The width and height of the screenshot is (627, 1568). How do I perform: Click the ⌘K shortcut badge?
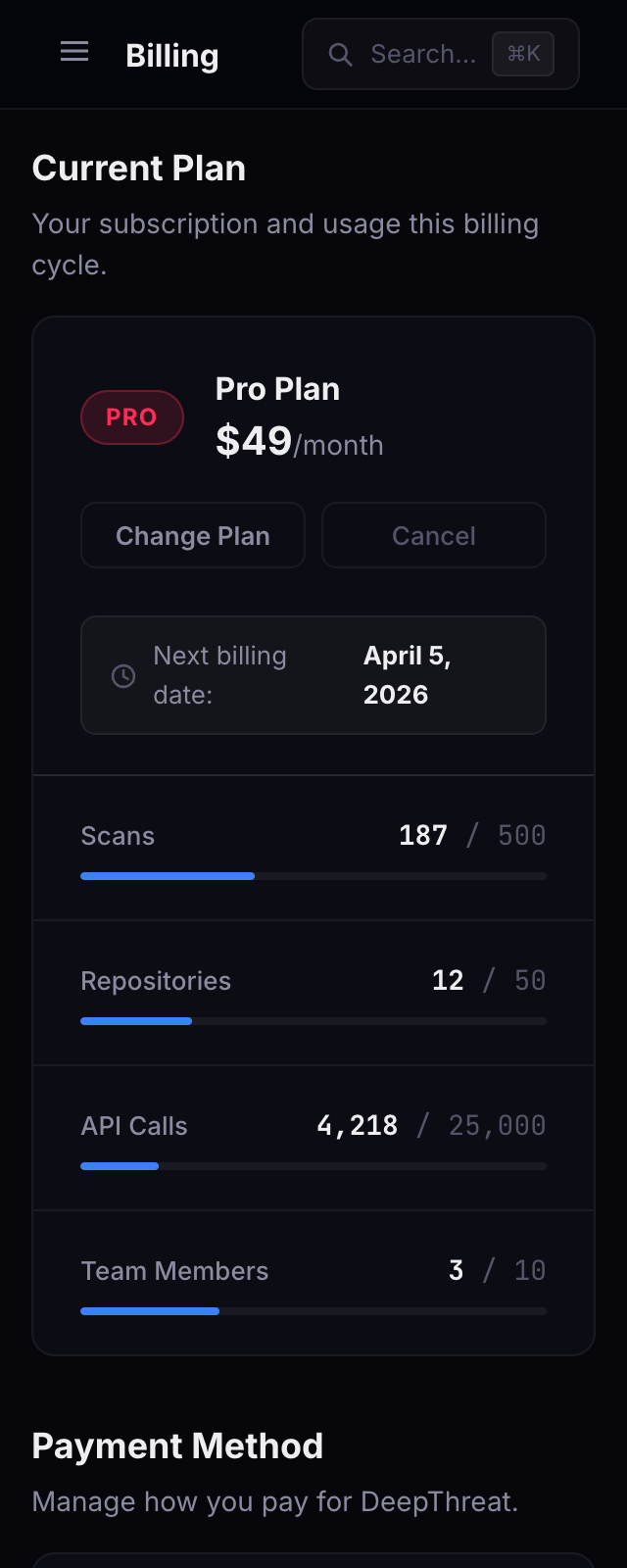tap(523, 54)
